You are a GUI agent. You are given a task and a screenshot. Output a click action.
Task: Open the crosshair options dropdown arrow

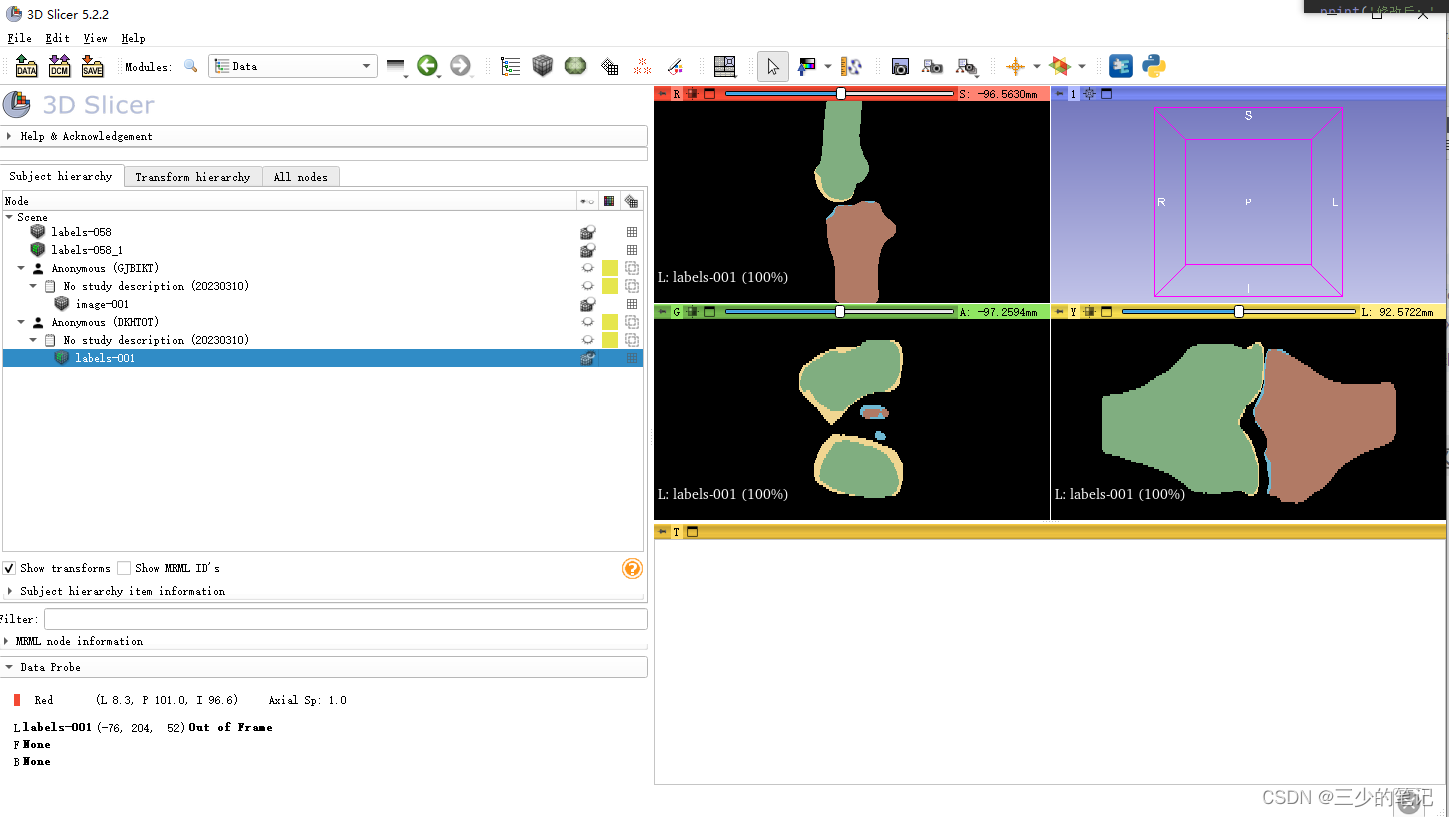click(1036, 67)
